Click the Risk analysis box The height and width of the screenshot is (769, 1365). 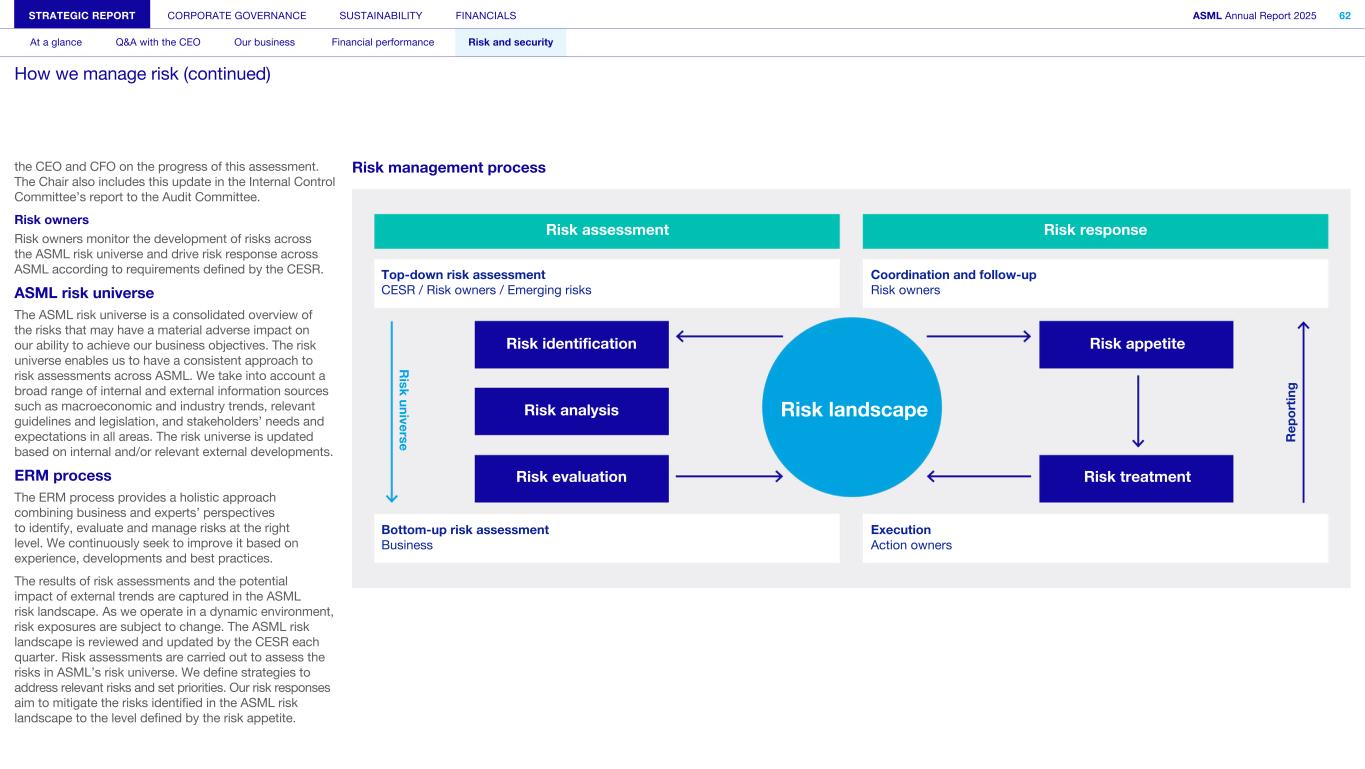571,411
